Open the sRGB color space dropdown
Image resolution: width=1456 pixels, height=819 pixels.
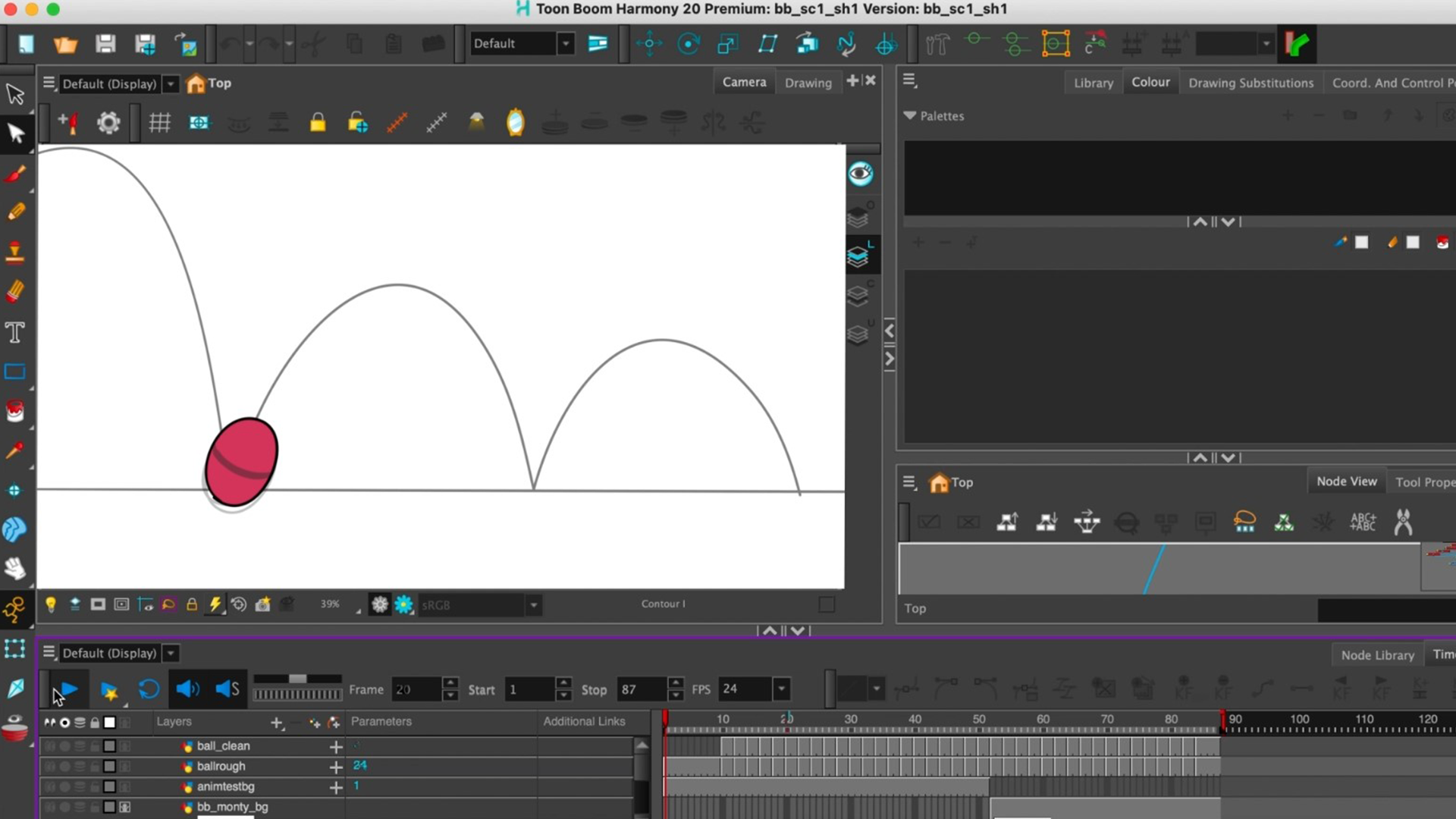[x=534, y=605]
